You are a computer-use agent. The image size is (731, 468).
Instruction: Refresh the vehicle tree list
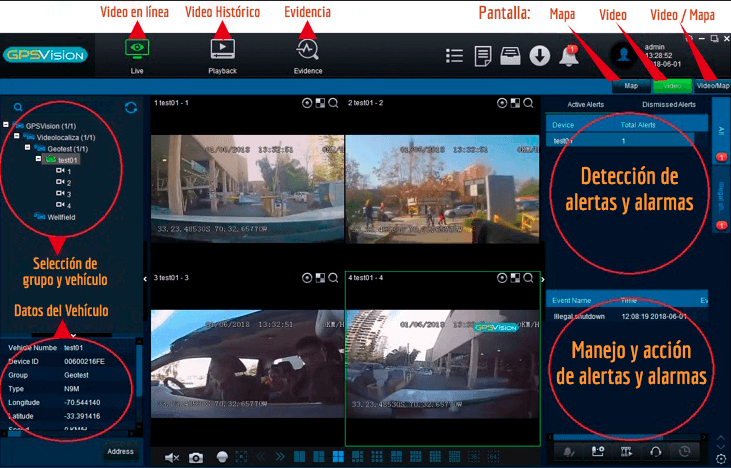(x=131, y=108)
